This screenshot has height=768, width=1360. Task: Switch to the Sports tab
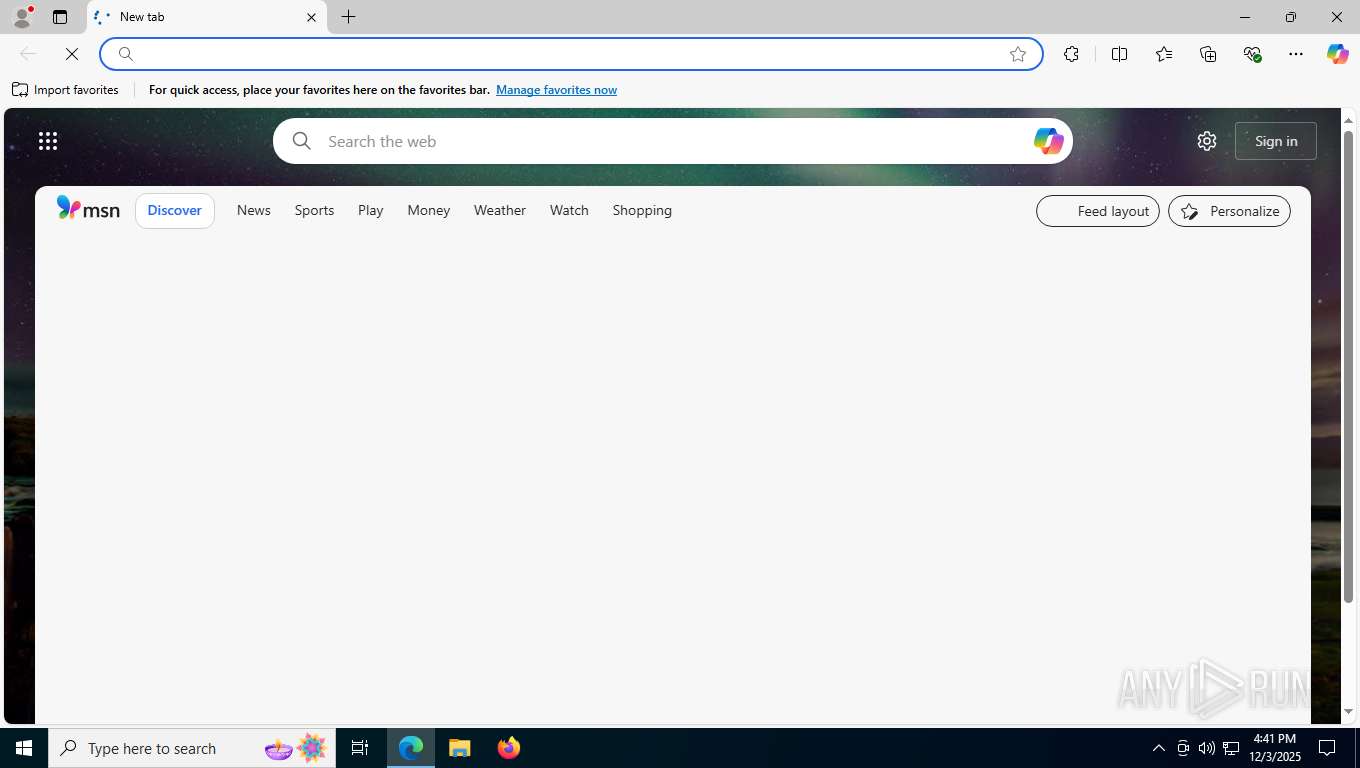314,210
